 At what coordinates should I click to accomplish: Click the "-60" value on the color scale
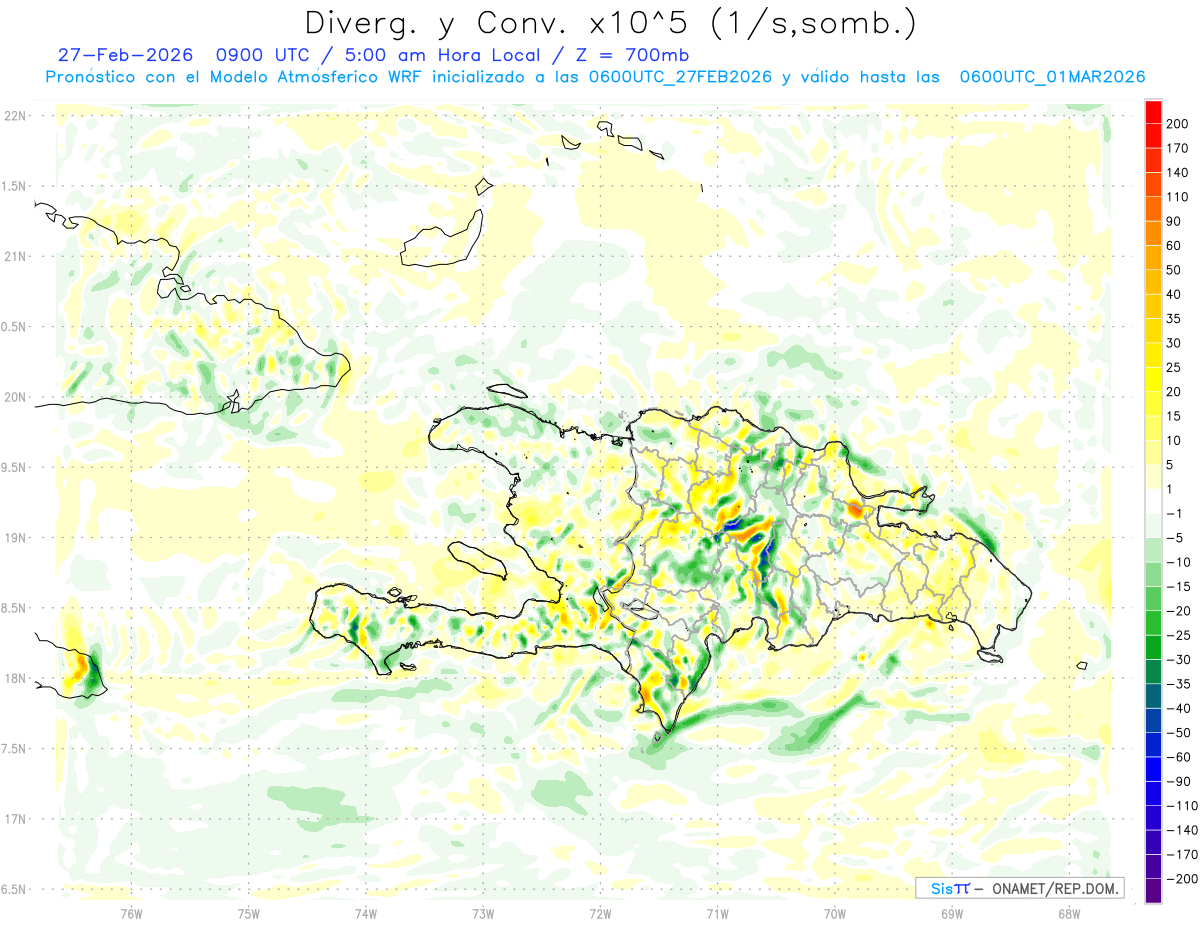click(1178, 757)
